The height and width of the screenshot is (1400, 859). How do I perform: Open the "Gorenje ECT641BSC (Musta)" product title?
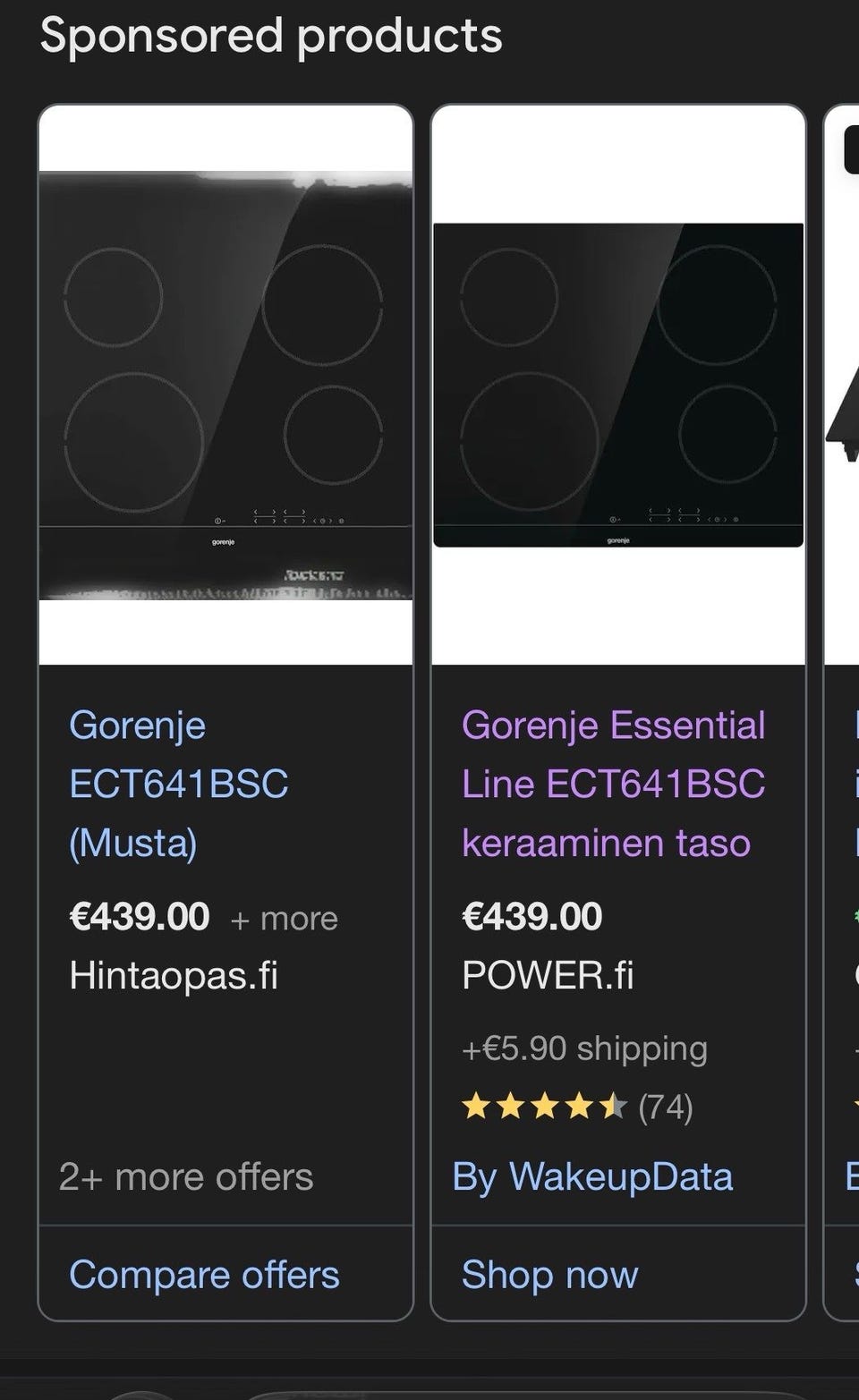[179, 784]
